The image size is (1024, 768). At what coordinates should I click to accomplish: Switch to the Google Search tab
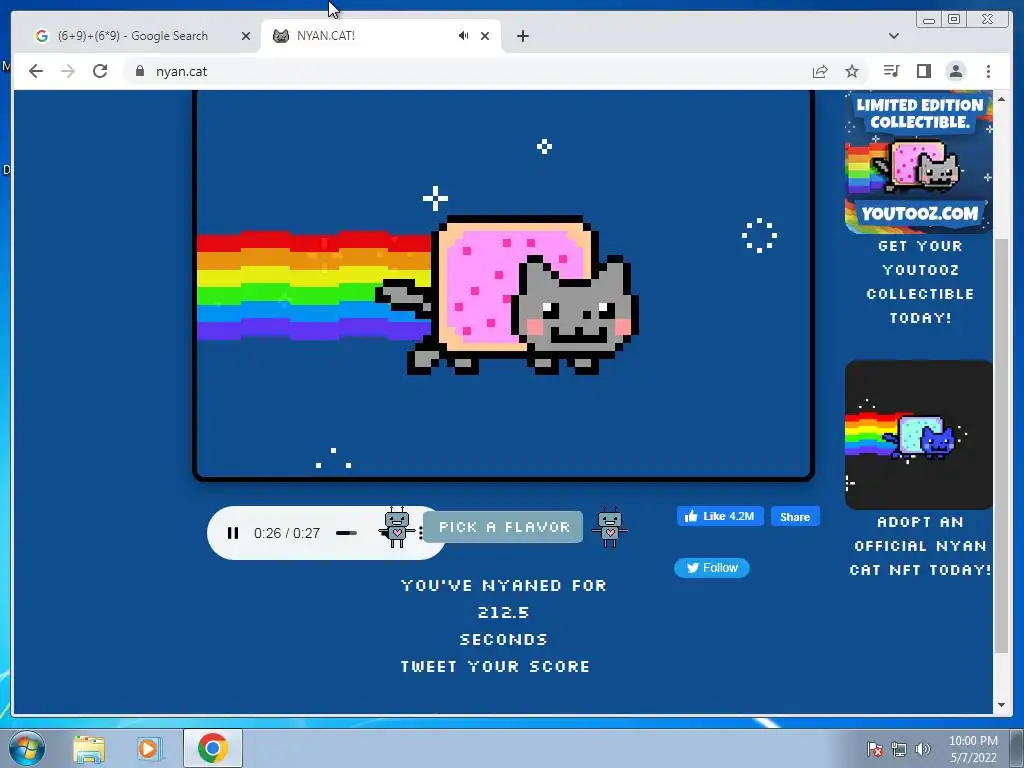pos(133,36)
